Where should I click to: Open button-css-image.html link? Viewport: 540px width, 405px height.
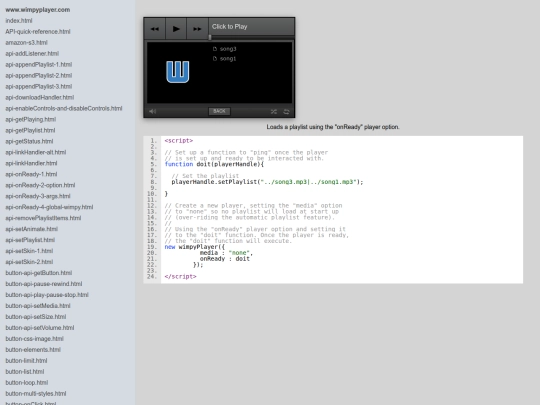click(x=34, y=339)
